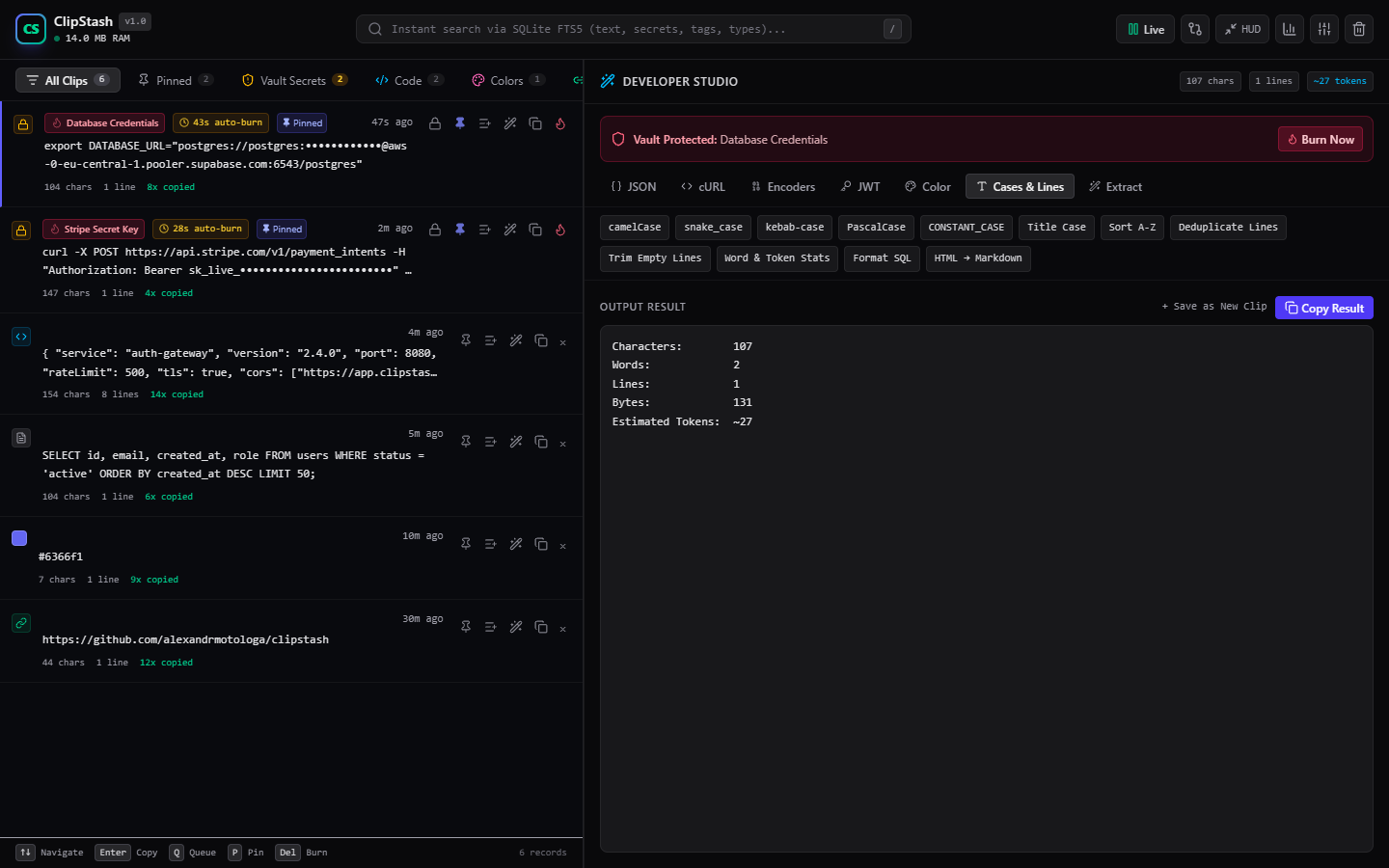Screen dimensions: 1389x868
Task: Open the magic wand studio for the SELECT SQL clip
Action: coord(516,442)
